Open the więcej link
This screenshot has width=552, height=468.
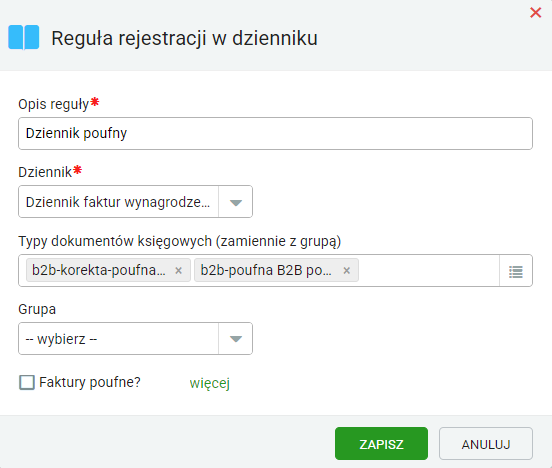210,383
